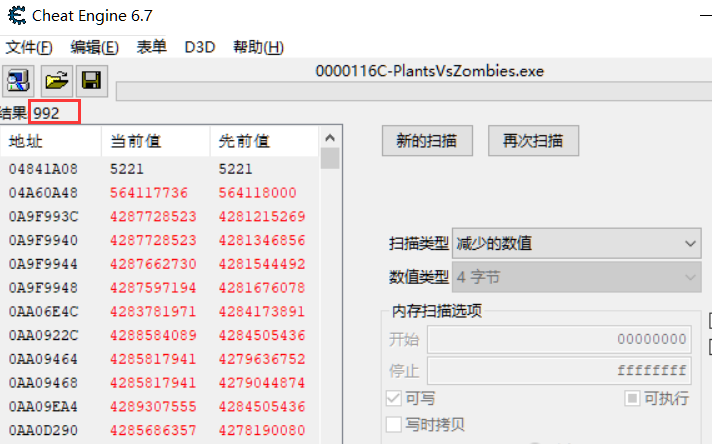Click the Cheat Engine logo icon
The image size is (712, 444).
[x=17, y=15]
